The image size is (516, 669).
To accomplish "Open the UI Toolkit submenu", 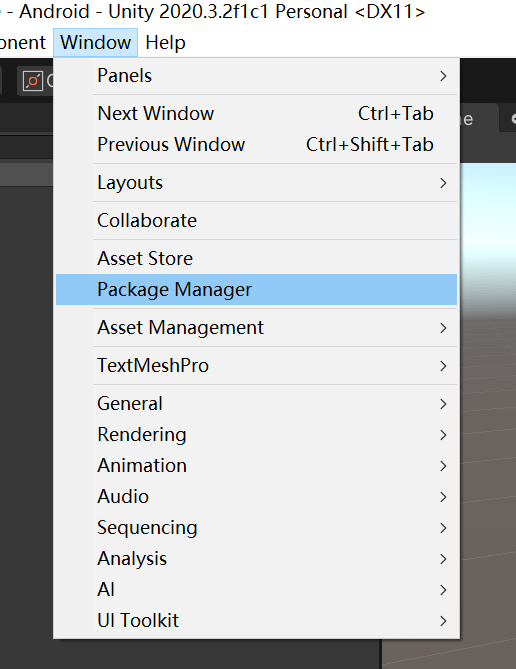I will click(x=256, y=621).
